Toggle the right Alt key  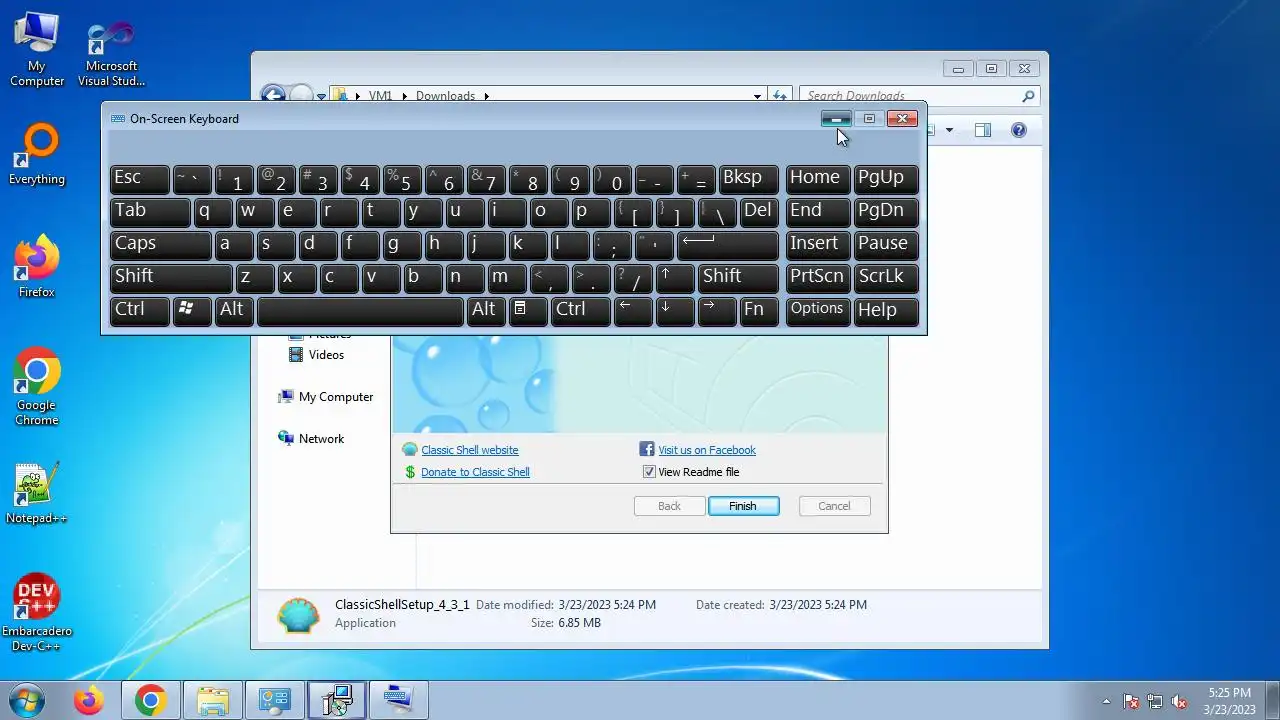pyautogui.click(x=486, y=311)
